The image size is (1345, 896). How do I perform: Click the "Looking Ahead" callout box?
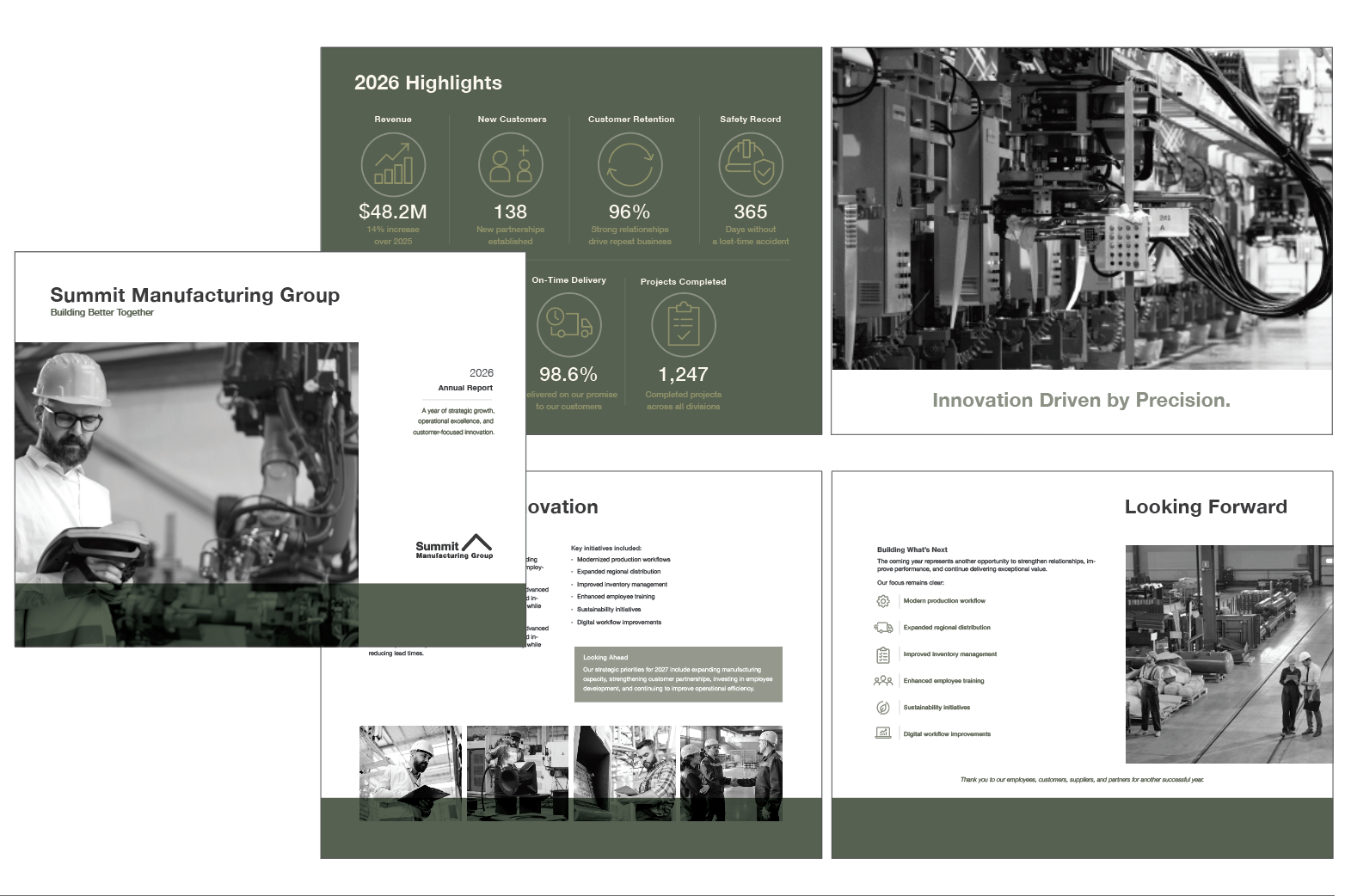pos(679,674)
